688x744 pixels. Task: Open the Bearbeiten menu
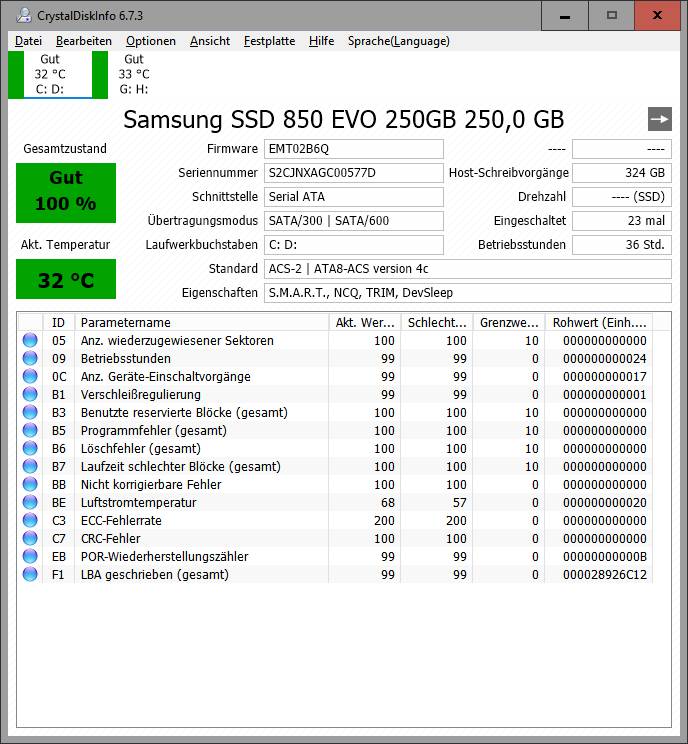[84, 41]
